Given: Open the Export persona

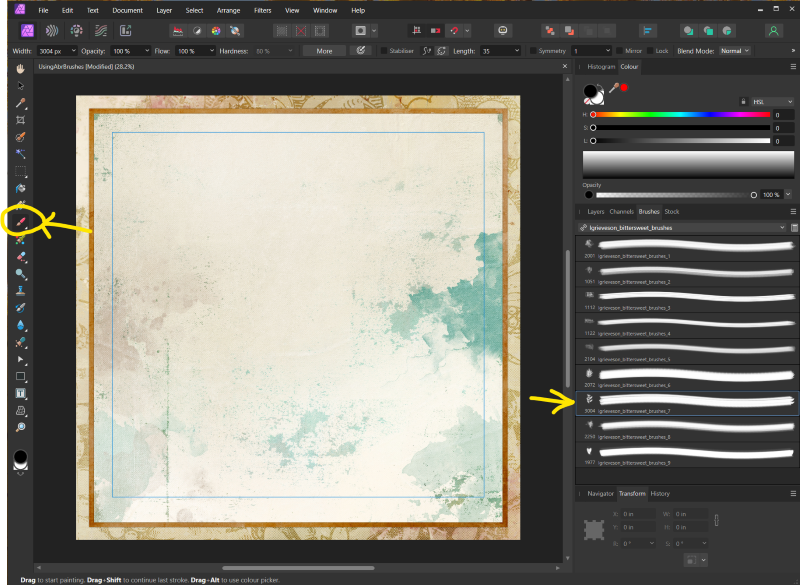Looking at the screenshot, I should click(x=126, y=31).
